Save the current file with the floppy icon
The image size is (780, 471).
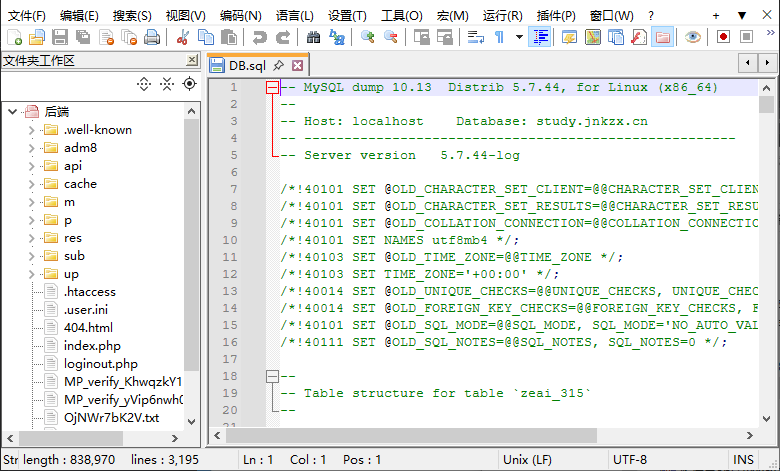point(60,37)
